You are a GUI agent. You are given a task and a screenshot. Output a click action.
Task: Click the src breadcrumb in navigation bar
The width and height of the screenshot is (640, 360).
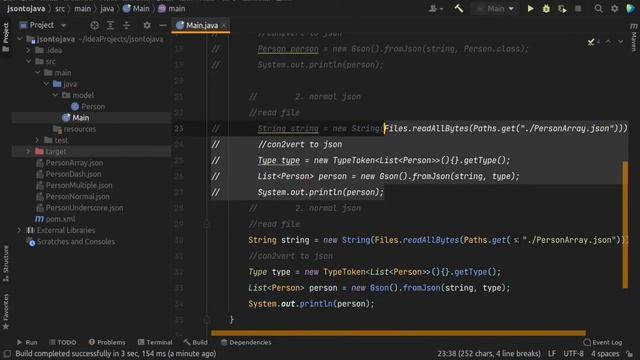point(60,9)
